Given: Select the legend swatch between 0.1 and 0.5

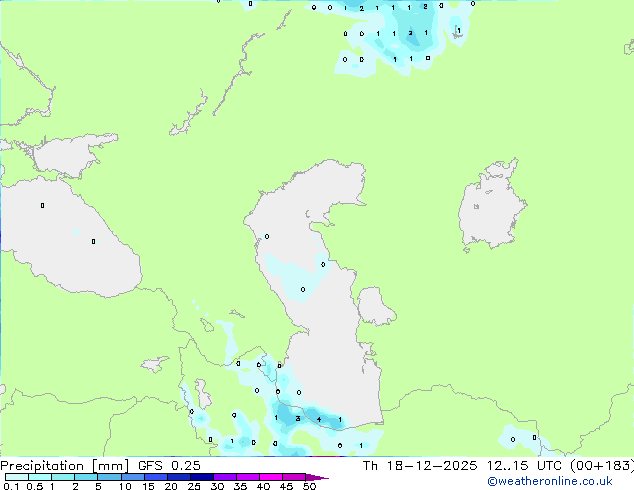Looking at the screenshot, I should click(17, 477).
